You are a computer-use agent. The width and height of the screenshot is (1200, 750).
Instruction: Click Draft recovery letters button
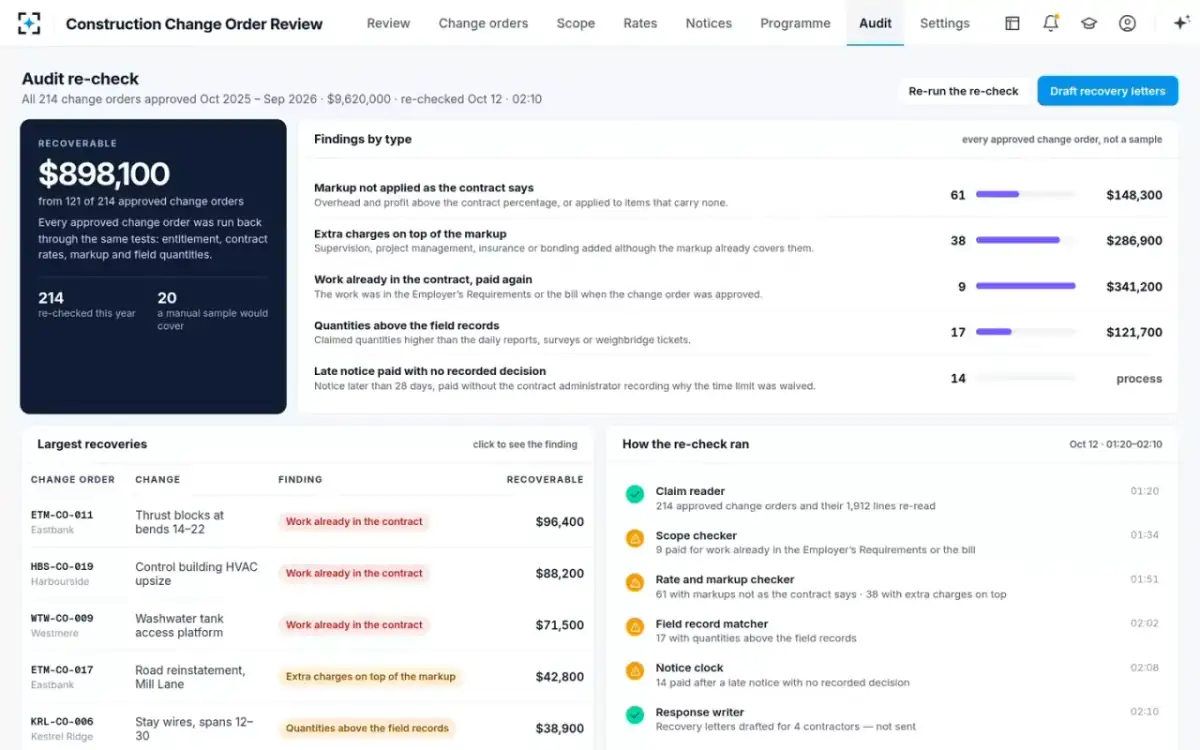pos(1107,91)
